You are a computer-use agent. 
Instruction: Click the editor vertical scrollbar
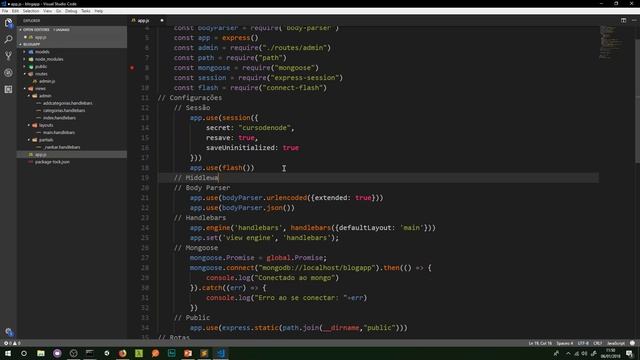pyautogui.click(x=637, y=101)
